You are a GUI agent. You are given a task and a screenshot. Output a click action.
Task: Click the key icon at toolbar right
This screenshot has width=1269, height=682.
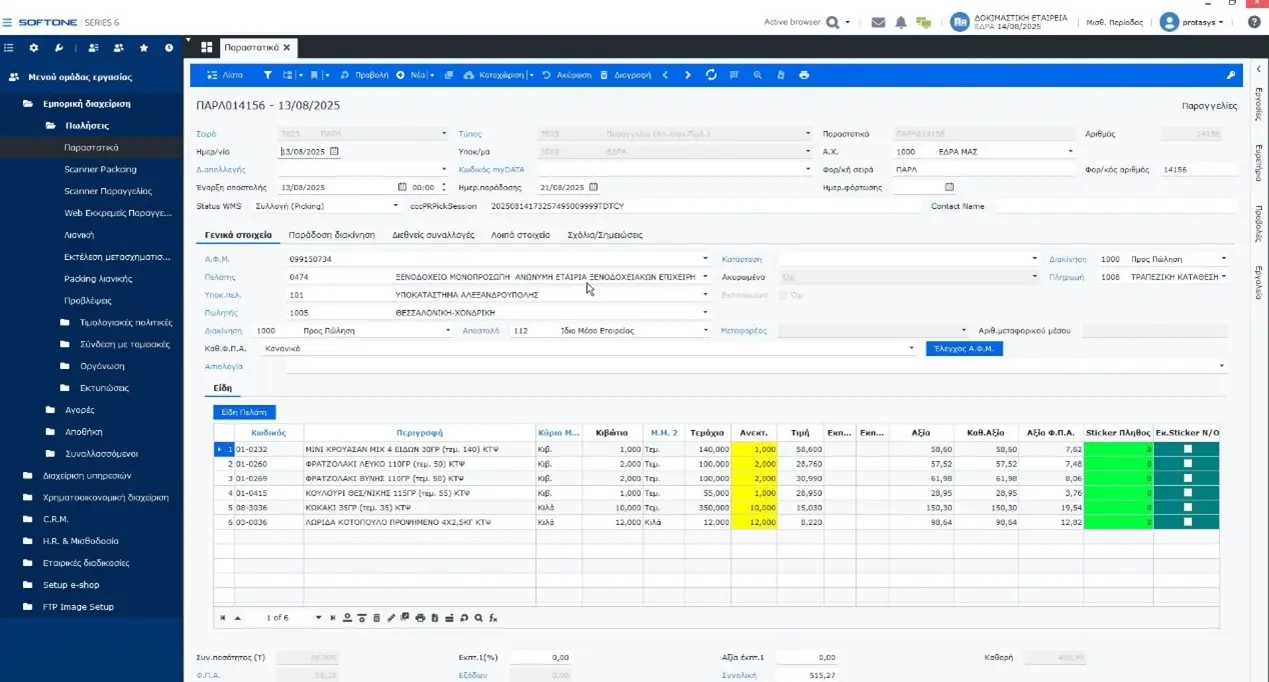(1231, 75)
